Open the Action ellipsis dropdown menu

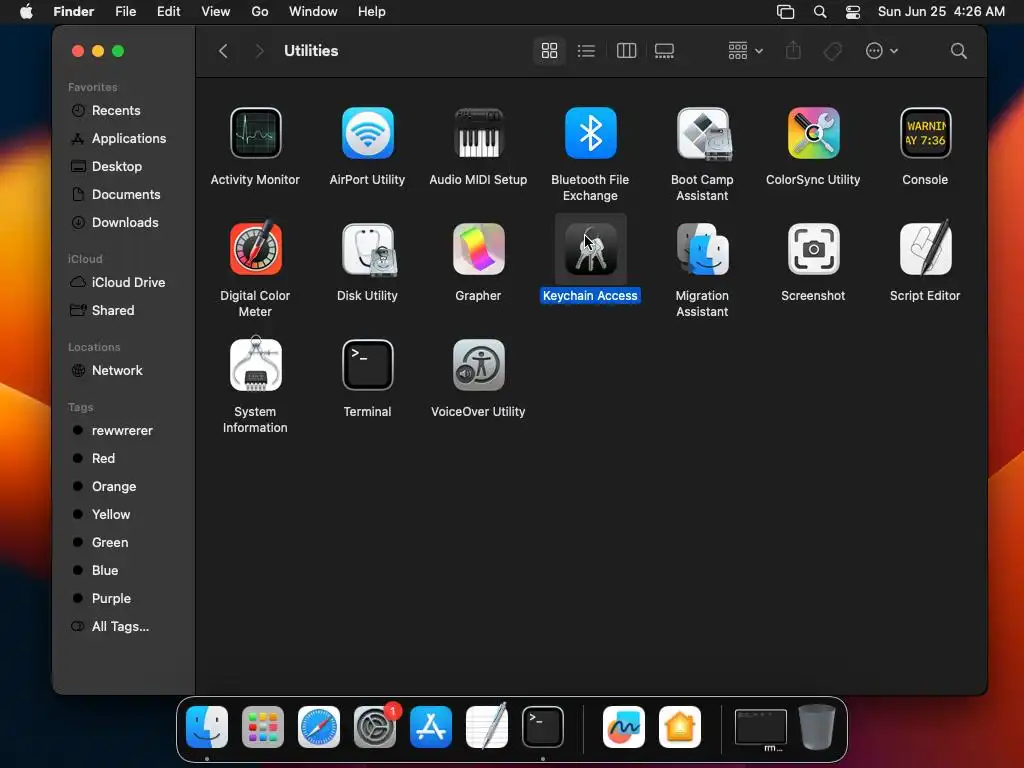pos(882,51)
